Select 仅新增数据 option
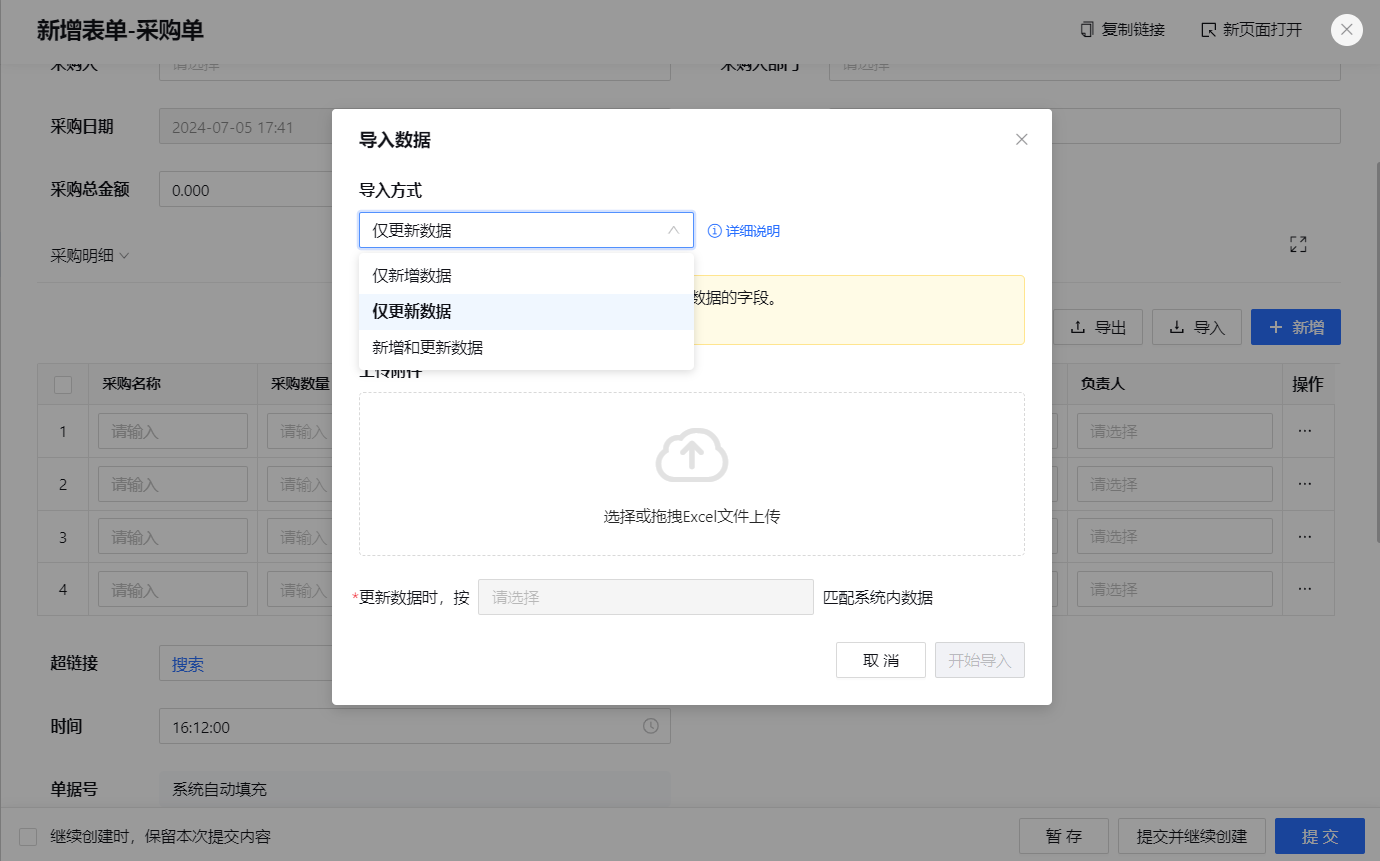The image size is (1380, 861). click(x=526, y=276)
